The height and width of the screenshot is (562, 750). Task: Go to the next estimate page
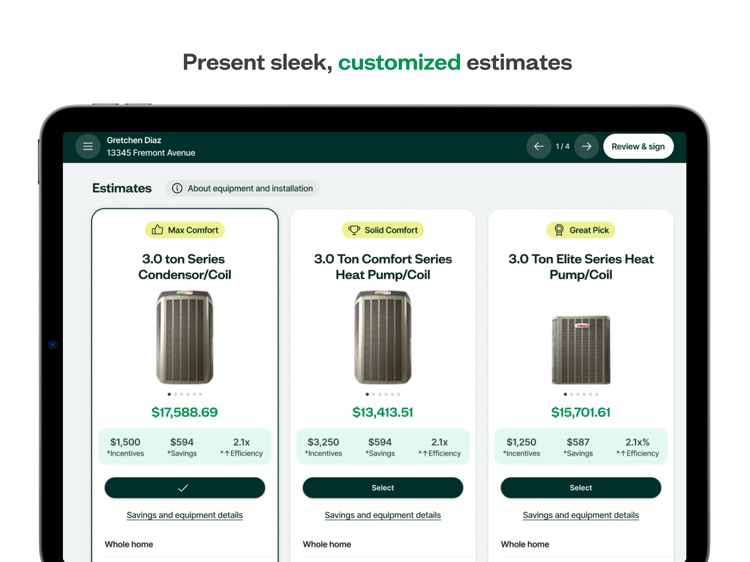tap(587, 146)
